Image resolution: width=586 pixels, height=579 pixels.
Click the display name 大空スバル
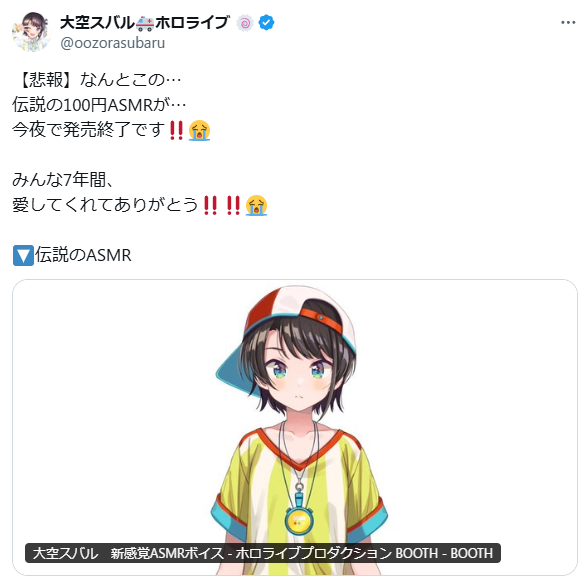(97, 23)
